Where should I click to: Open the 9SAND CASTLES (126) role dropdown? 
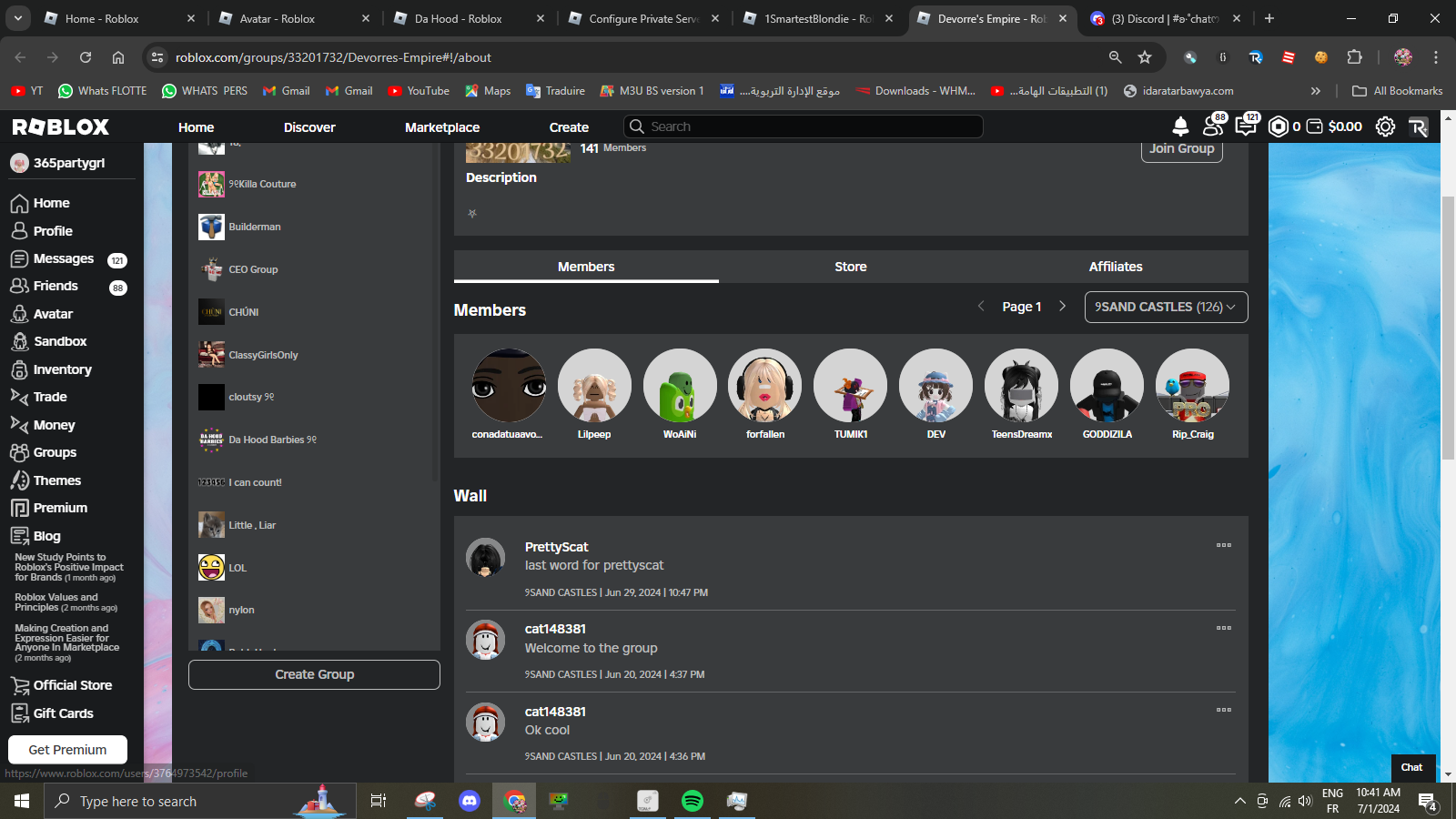(x=1166, y=307)
